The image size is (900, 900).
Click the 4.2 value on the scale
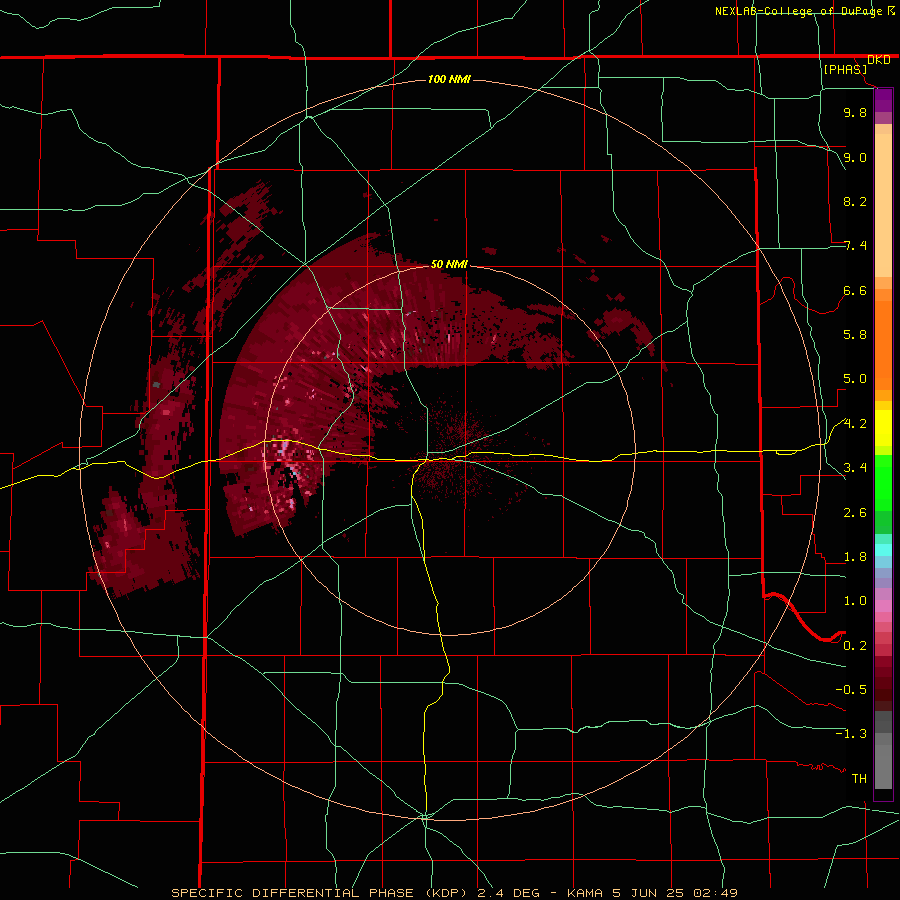855,424
